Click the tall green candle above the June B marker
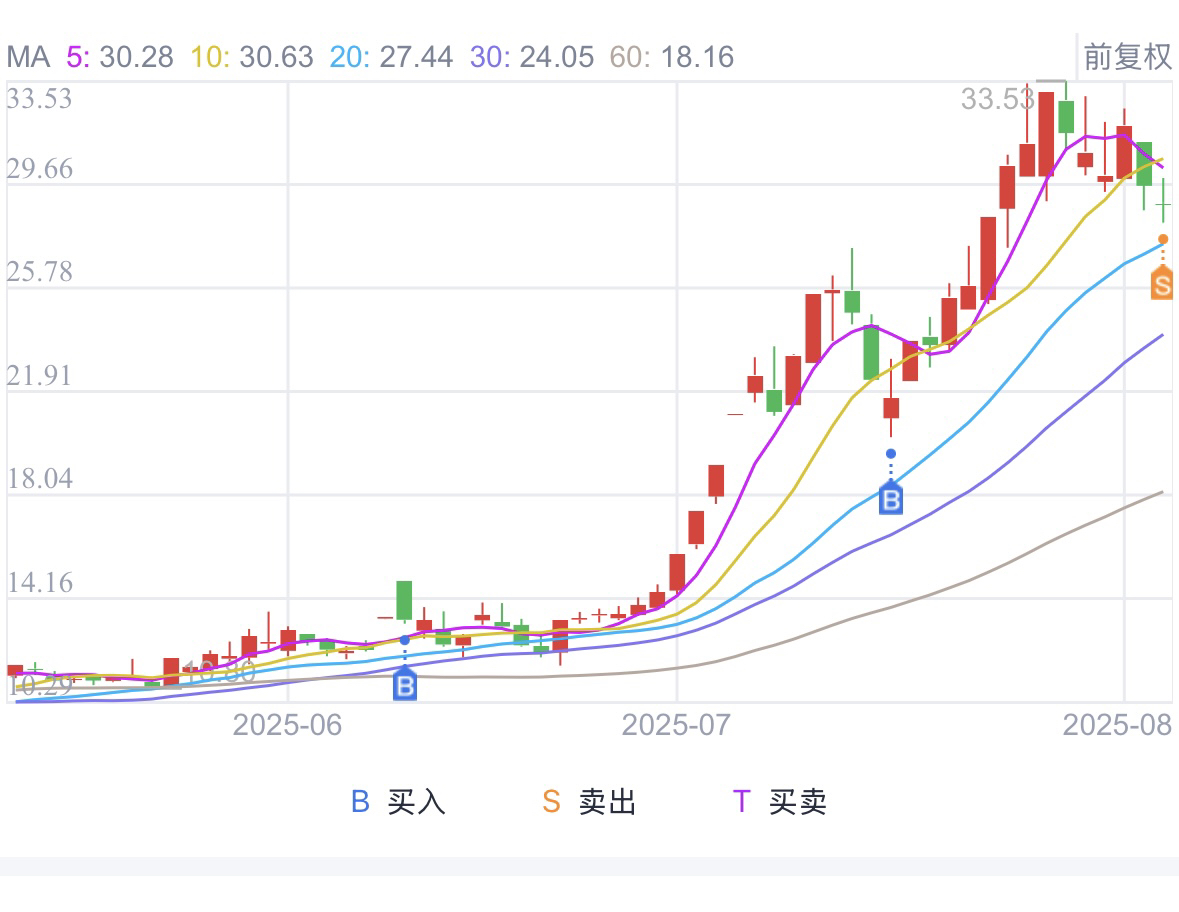The height and width of the screenshot is (912, 1179). tap(405, 601)
